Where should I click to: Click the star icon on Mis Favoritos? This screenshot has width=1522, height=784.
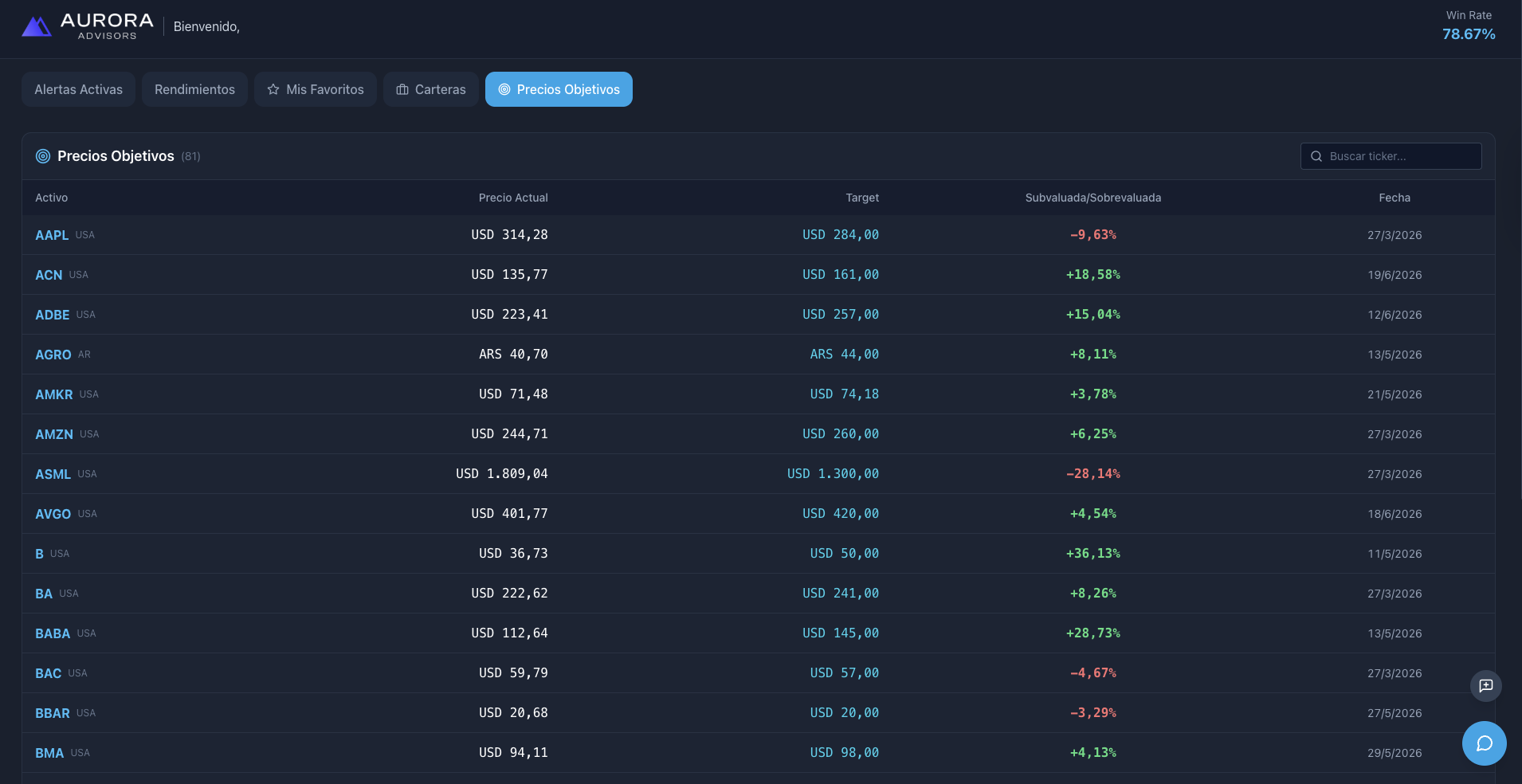[x=273, y=89]
